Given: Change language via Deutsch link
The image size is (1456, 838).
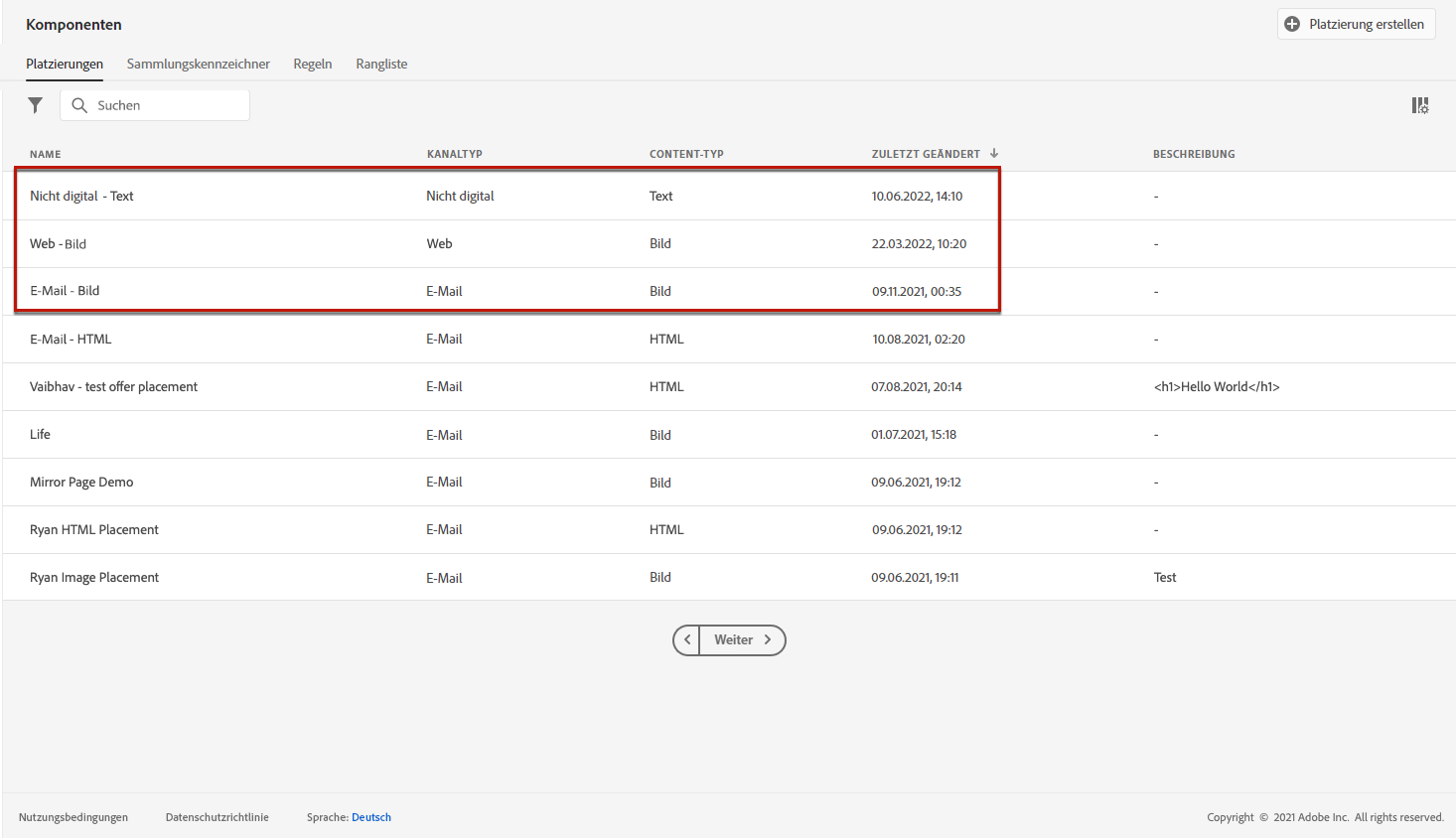Looking at the screenshot, I should coord(371,817).
